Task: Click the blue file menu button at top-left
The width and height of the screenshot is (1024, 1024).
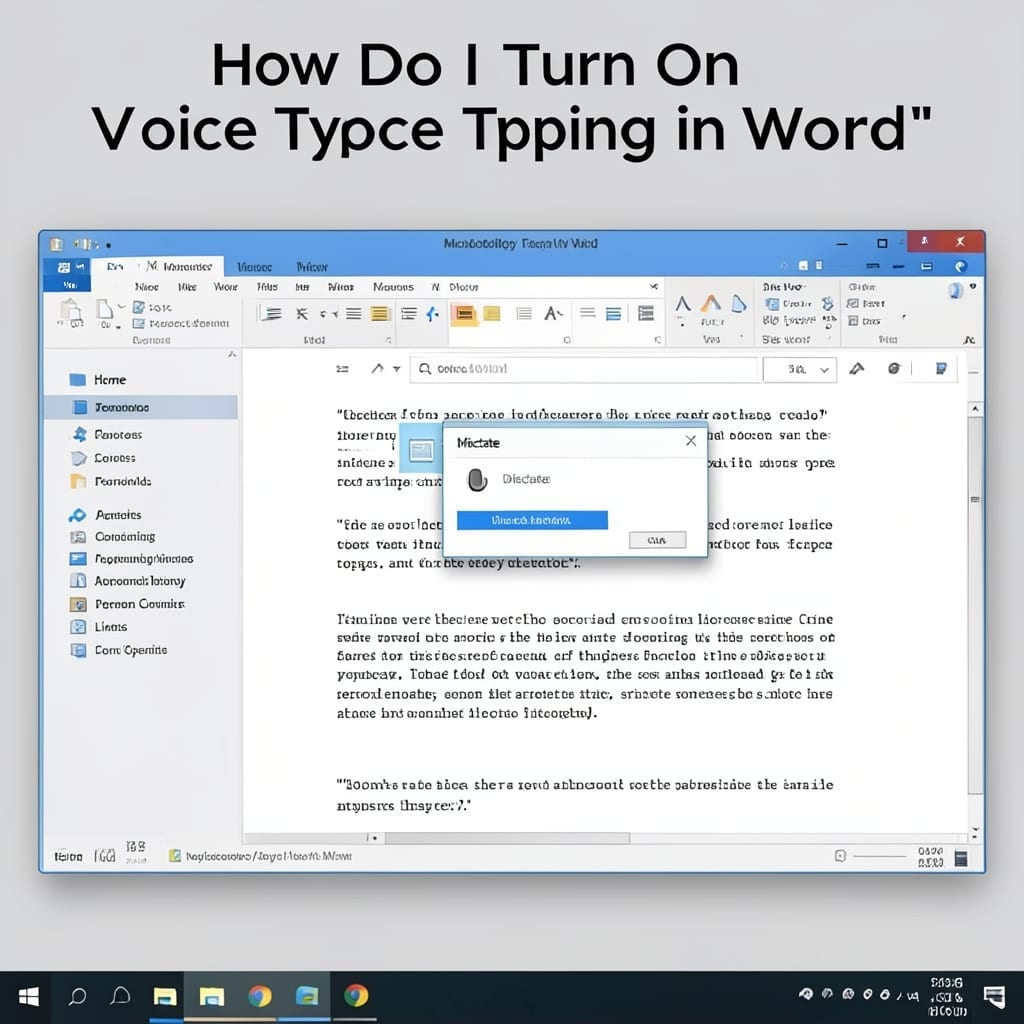Action: point(67,274)
